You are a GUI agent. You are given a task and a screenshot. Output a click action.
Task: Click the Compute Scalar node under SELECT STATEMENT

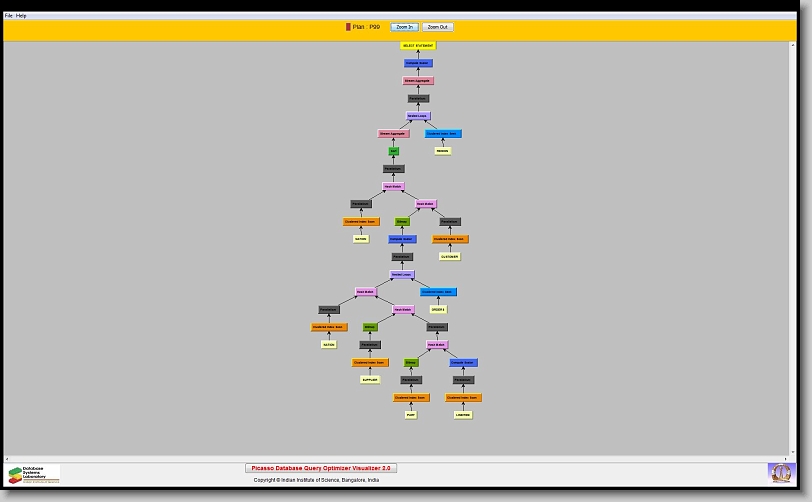pyautogui.click(x=419, y=63)
